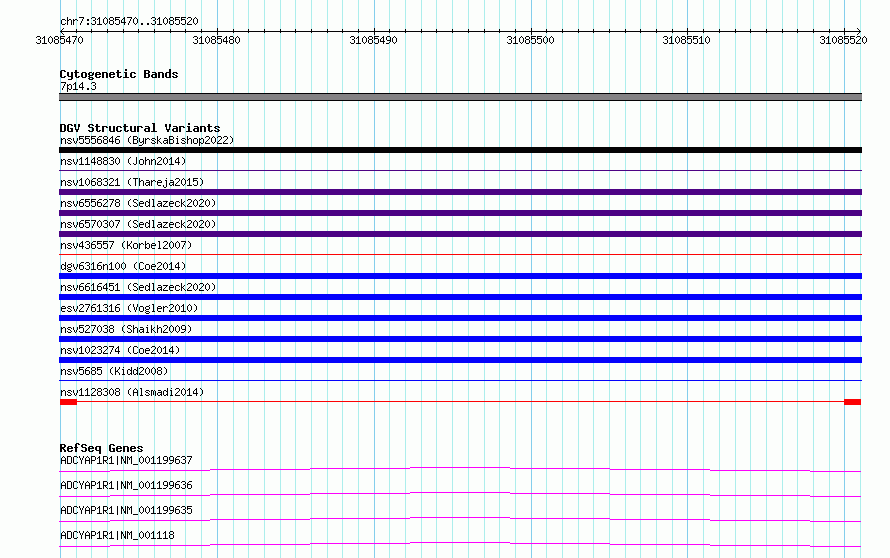Open variant nsv6570307 (Sedlazeck2020)
890x558 pixels.
pyautogui.click(x=138, y=224)
